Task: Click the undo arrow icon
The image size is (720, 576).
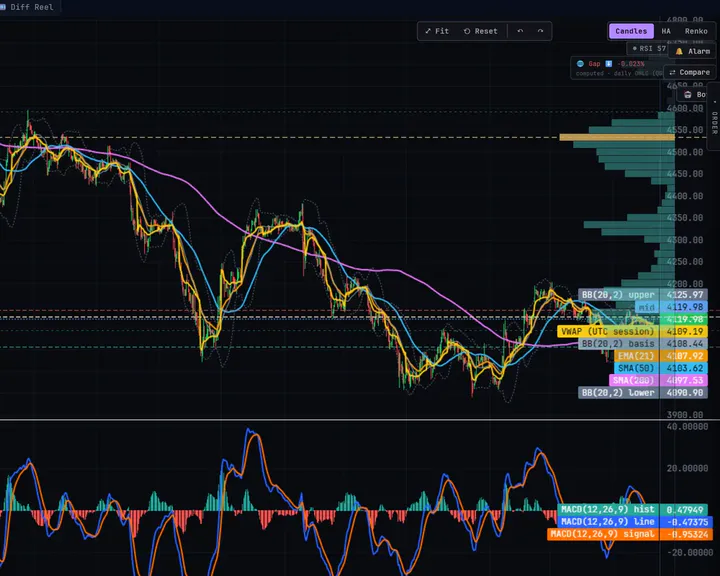Action: coord(520,31)
